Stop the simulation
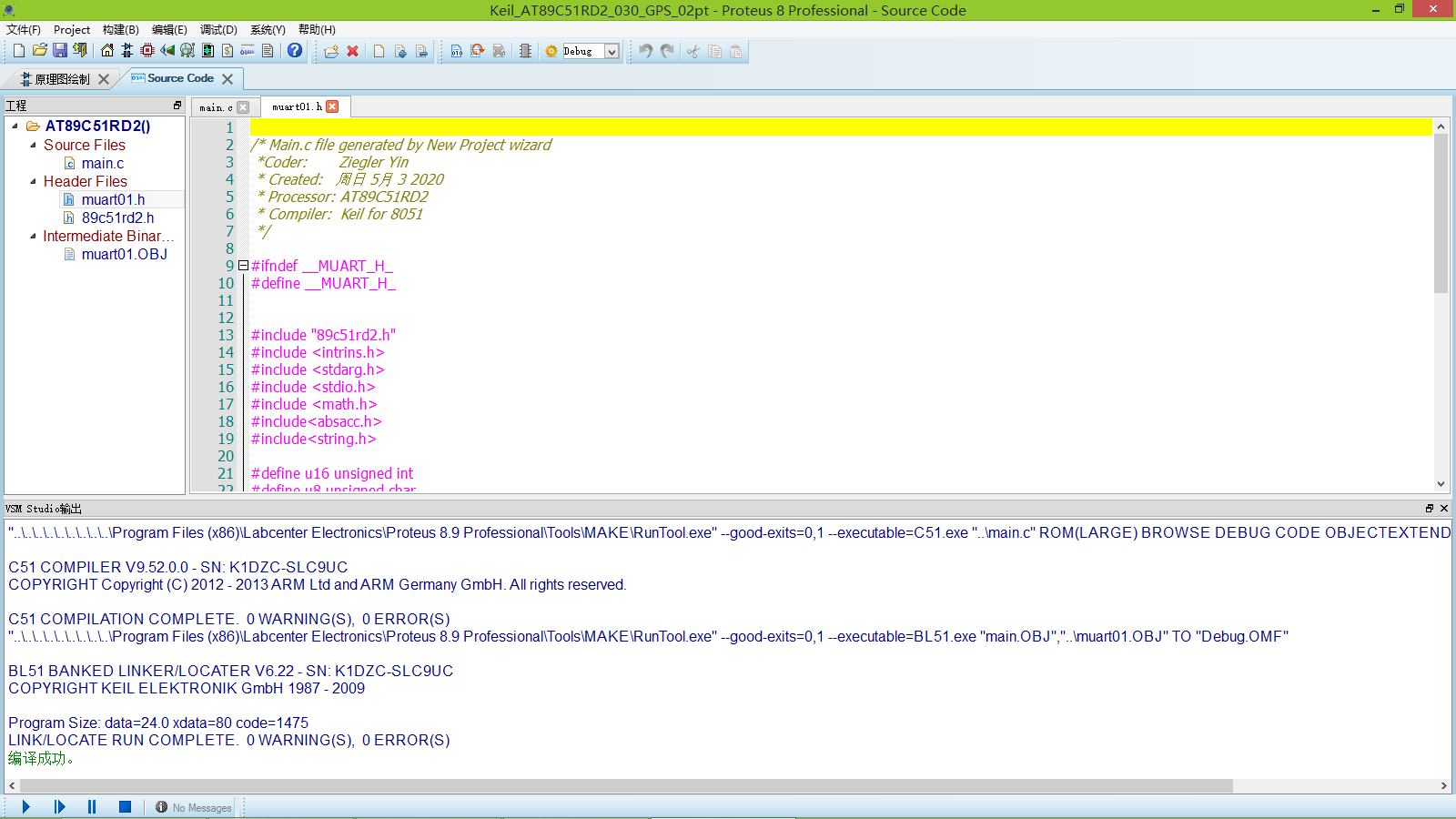The image size is (1456, 819). coord(125,807)
